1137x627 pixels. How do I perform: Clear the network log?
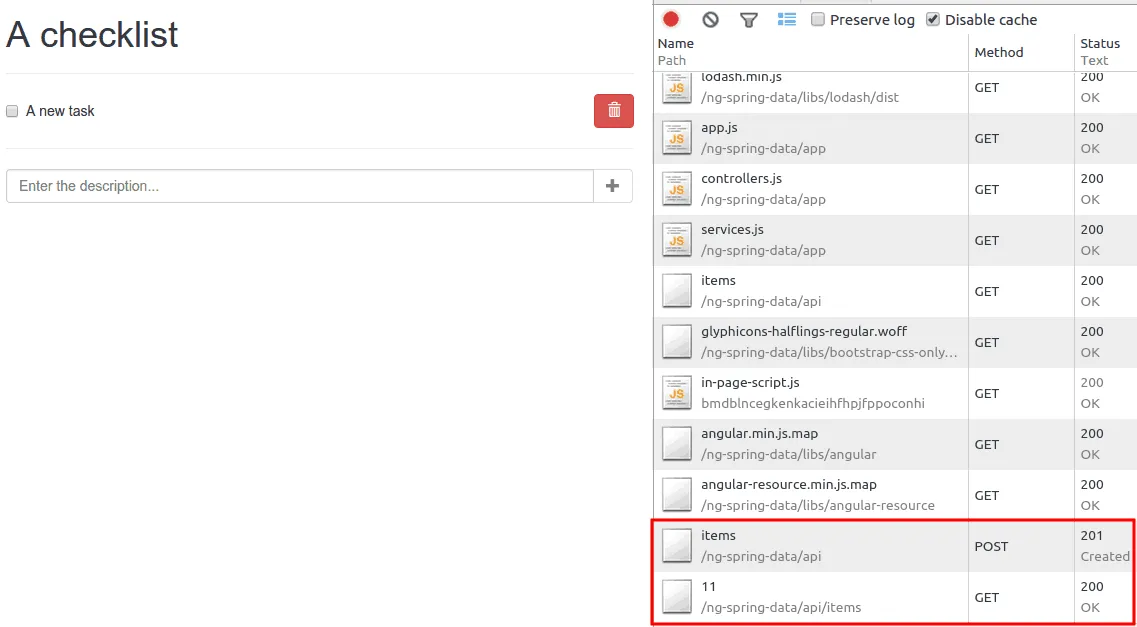point(710,19)
